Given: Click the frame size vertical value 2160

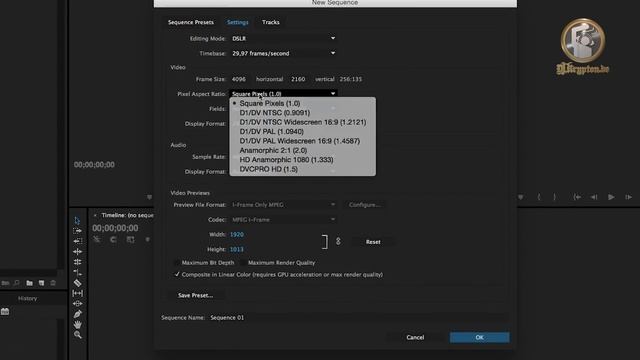Looking at the screenshot, I should [x=298, y=79].
